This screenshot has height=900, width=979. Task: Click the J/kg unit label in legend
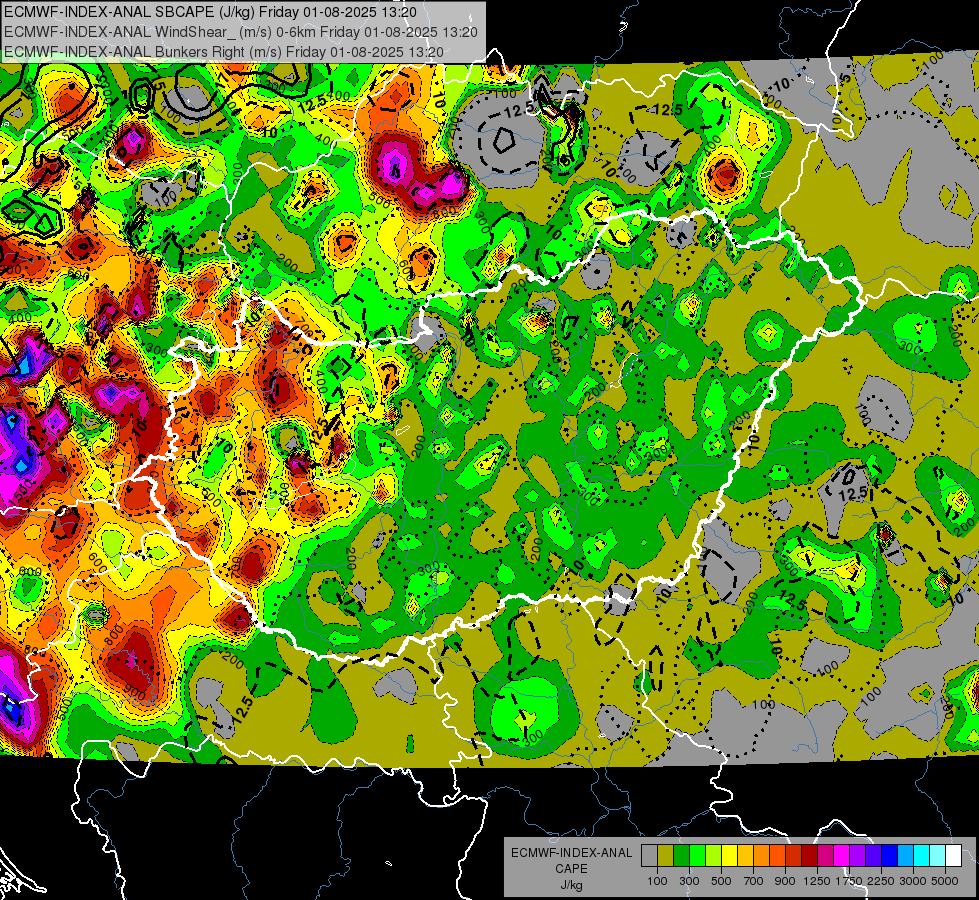pos(571,885)
